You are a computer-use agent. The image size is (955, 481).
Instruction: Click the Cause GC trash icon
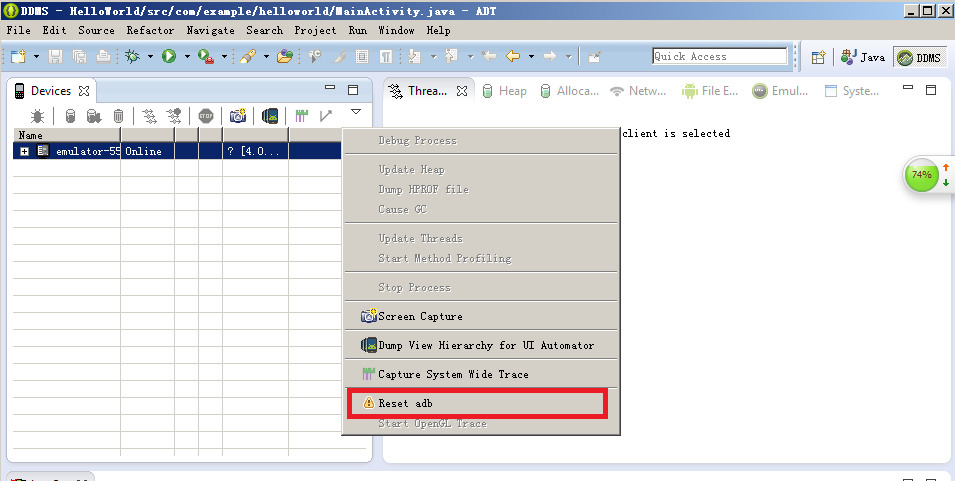(119, 116)
